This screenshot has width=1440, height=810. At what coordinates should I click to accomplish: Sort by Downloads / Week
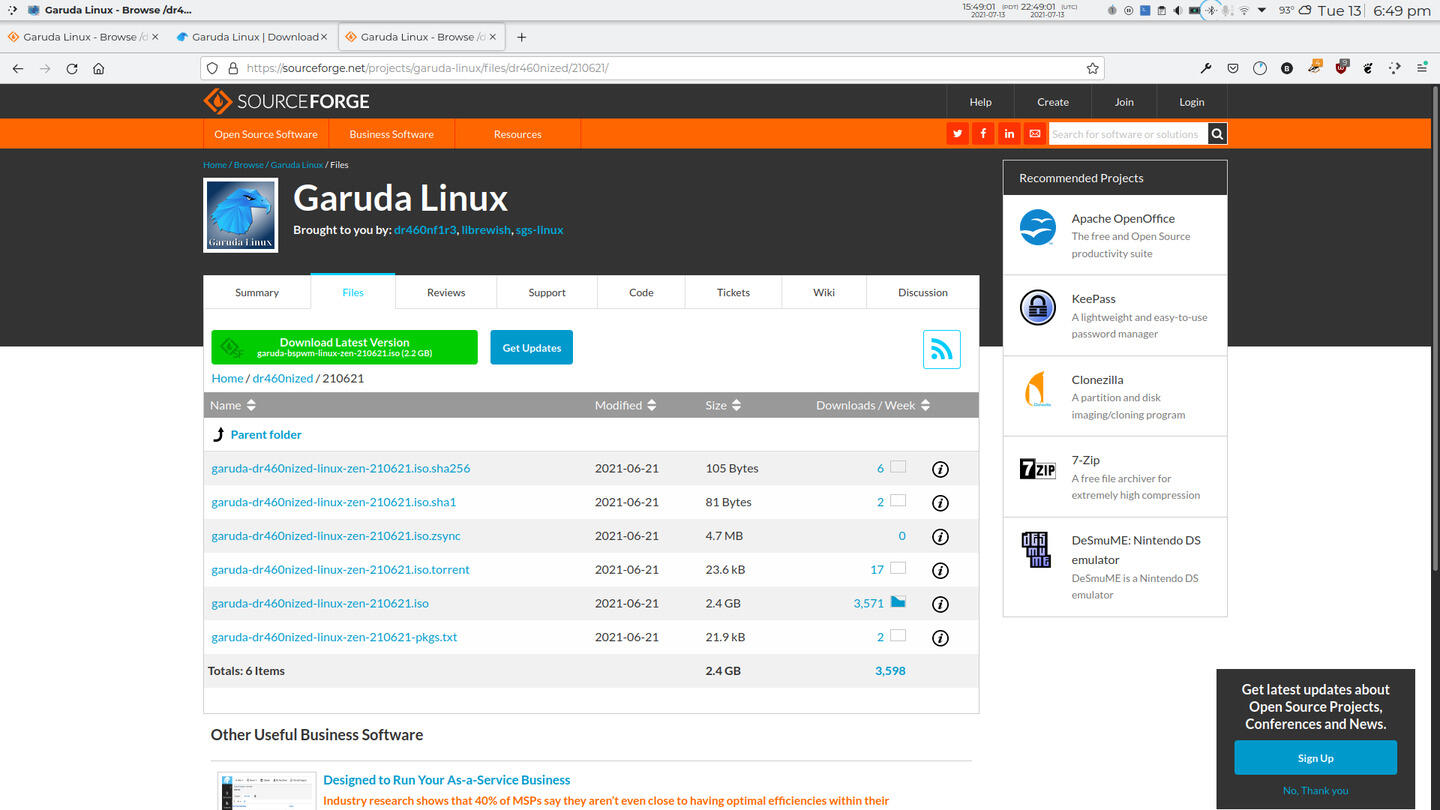click(873, 405)
